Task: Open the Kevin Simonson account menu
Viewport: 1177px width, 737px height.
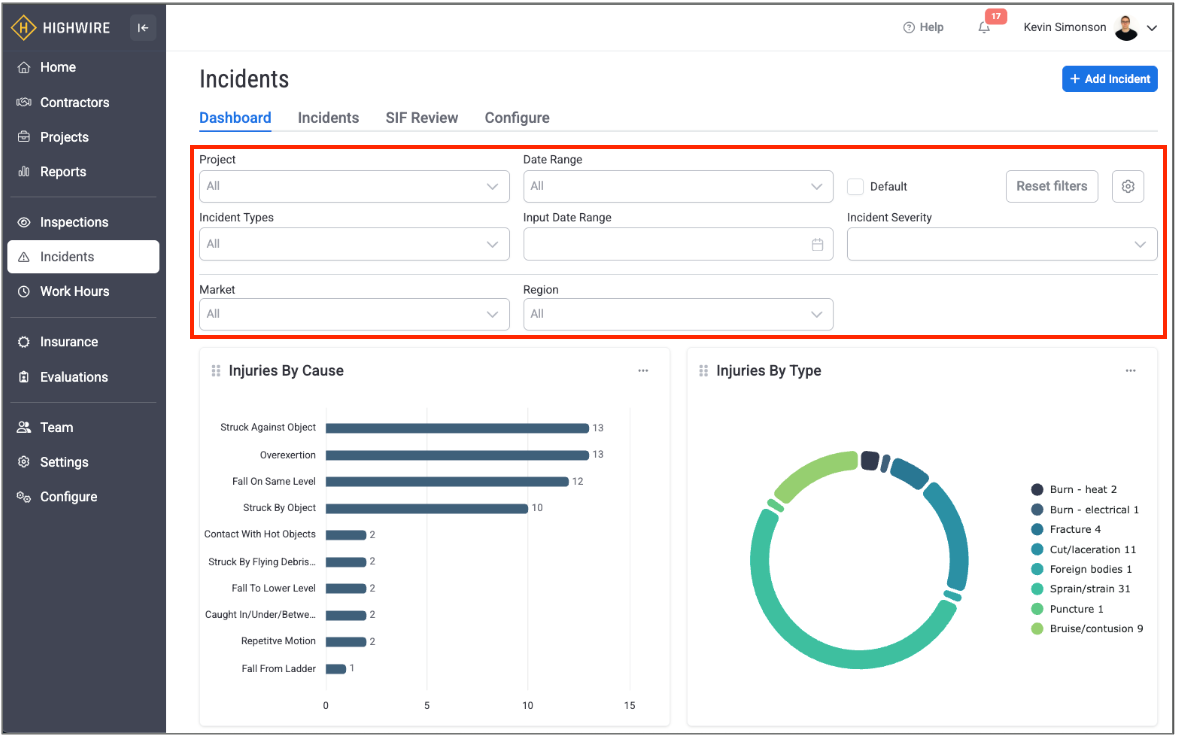Action: pos(1090,28)
